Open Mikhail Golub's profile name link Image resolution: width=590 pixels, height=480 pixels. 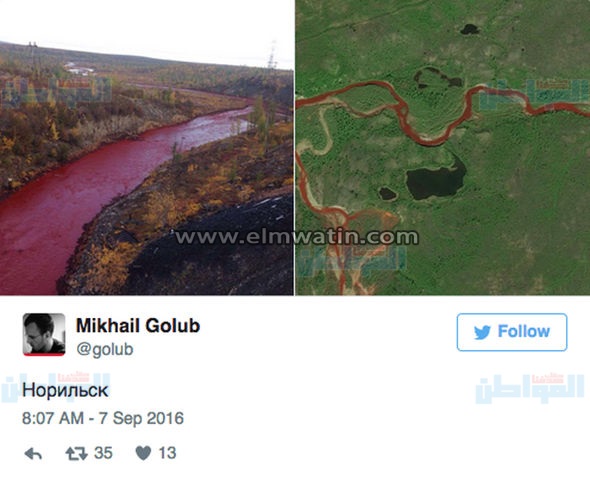tap(138, 326)
